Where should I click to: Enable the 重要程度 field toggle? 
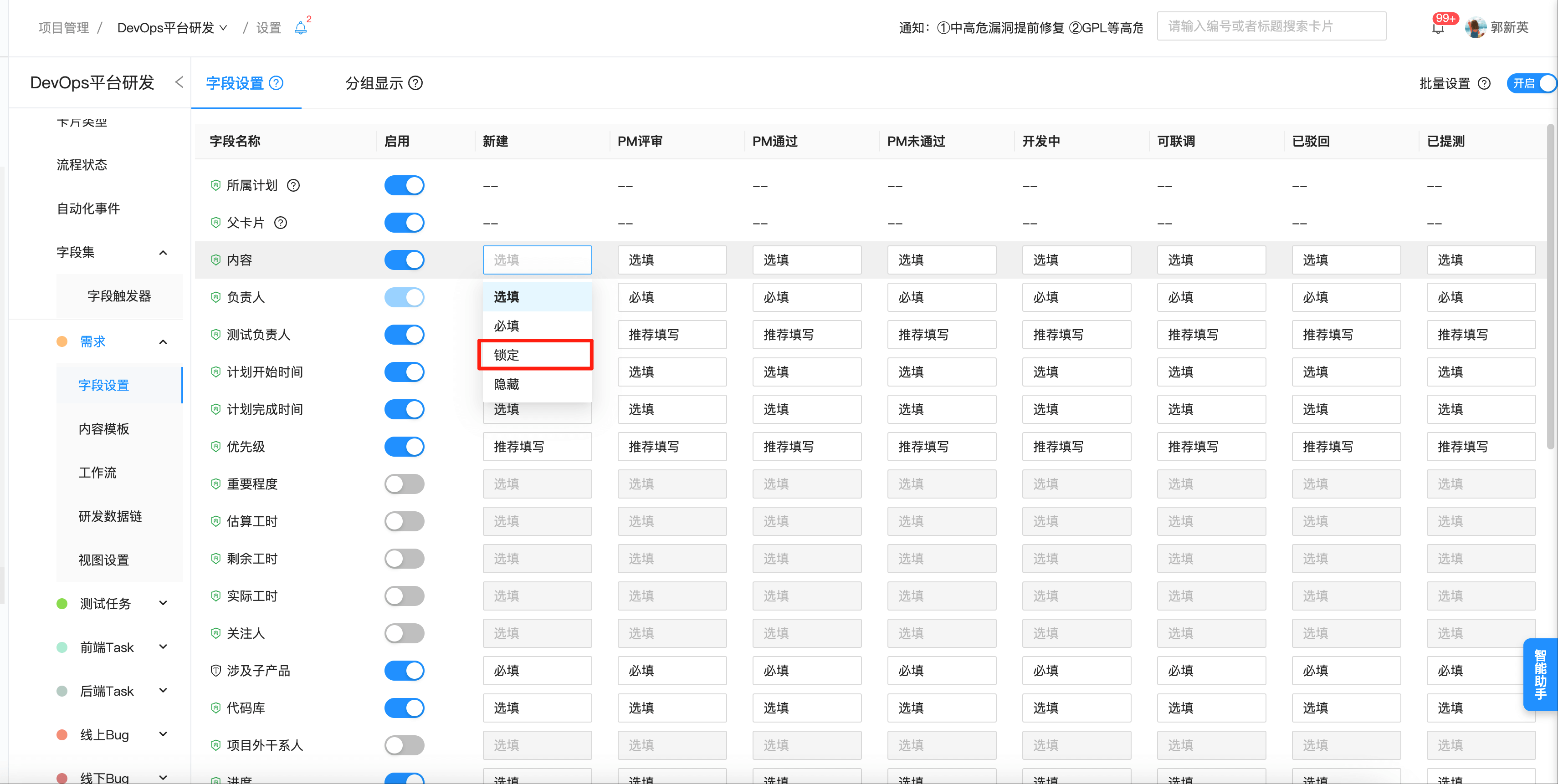pos(404,484)
